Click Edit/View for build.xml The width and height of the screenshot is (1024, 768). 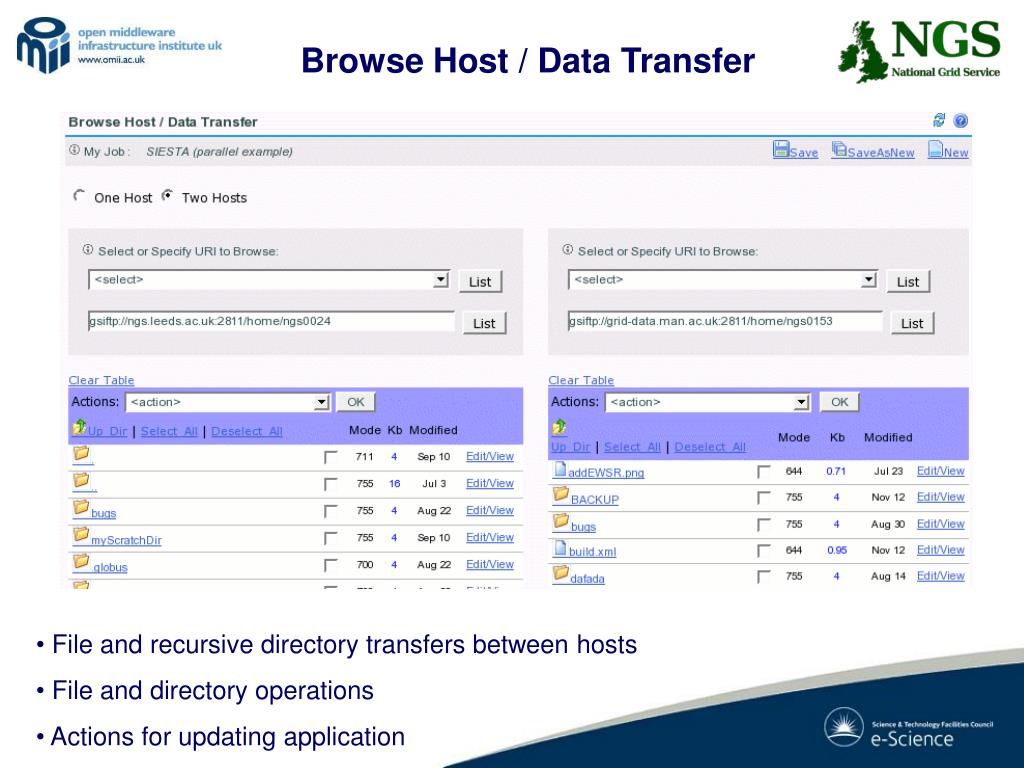pyautogui.click(x=940, y=550)
